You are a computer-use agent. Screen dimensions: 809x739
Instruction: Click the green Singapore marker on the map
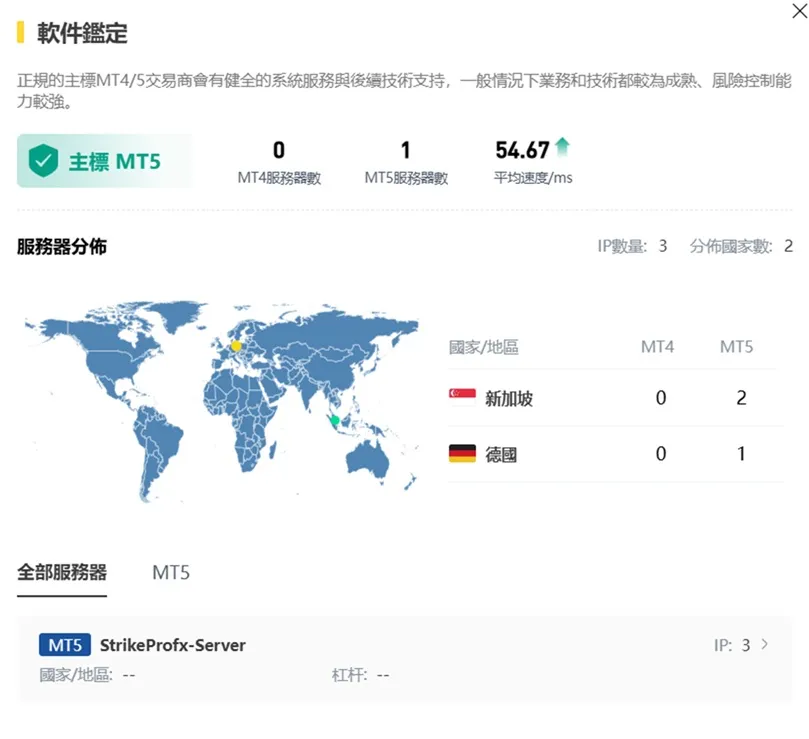coord(334,420)
